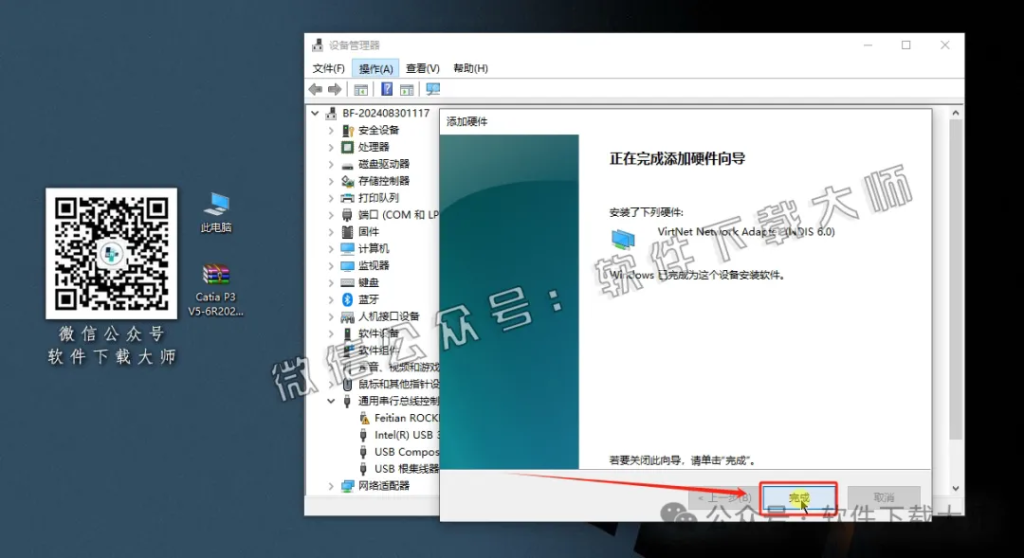Select the Intel(R) USB 3 controller icon
The height and width of the screenshot is (558, 1024).
point(363,435)
